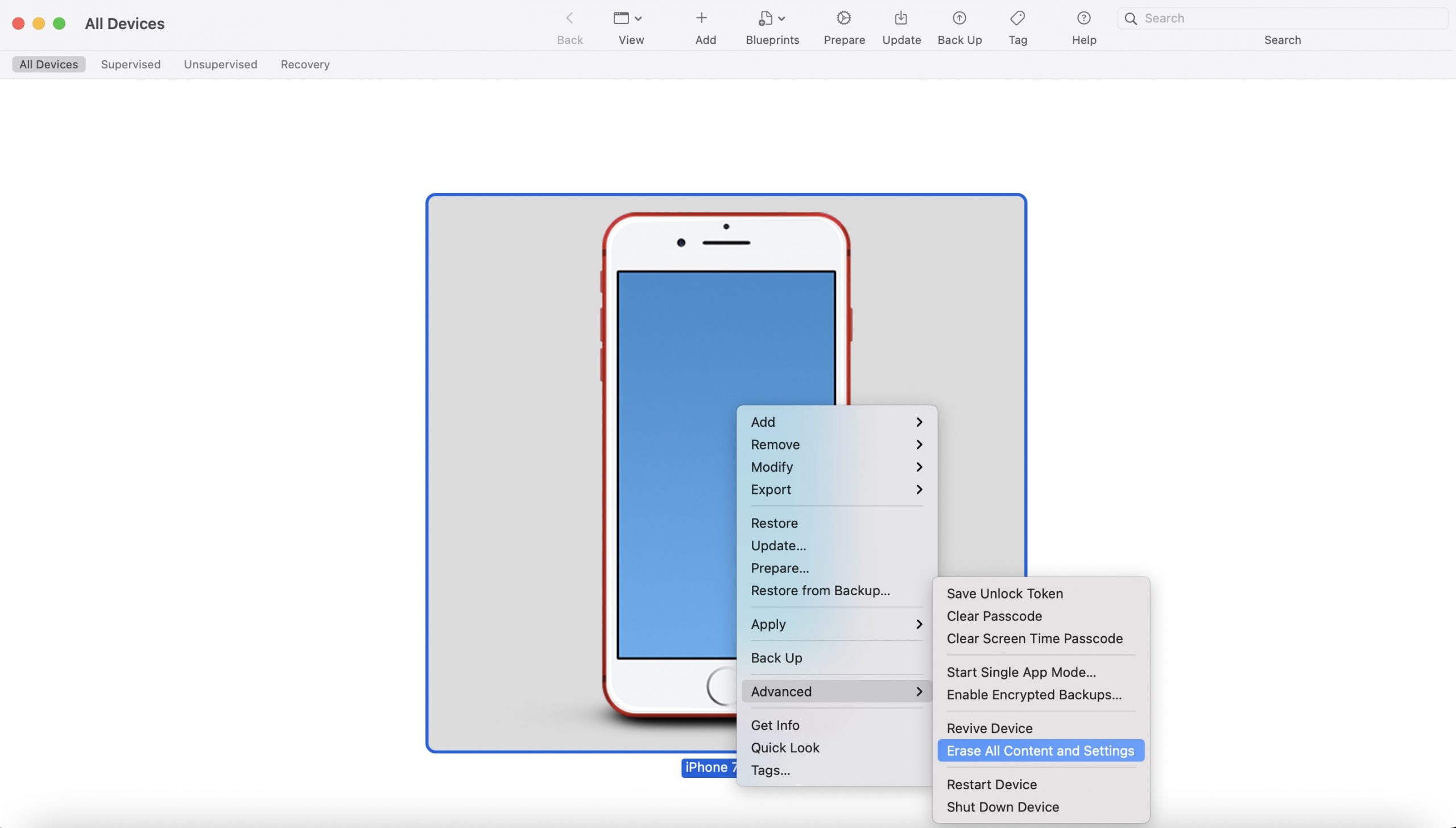Open the Advanced submenu entry
The image size is (1456, 828).
pyautogui.click(x=837, y=691)
